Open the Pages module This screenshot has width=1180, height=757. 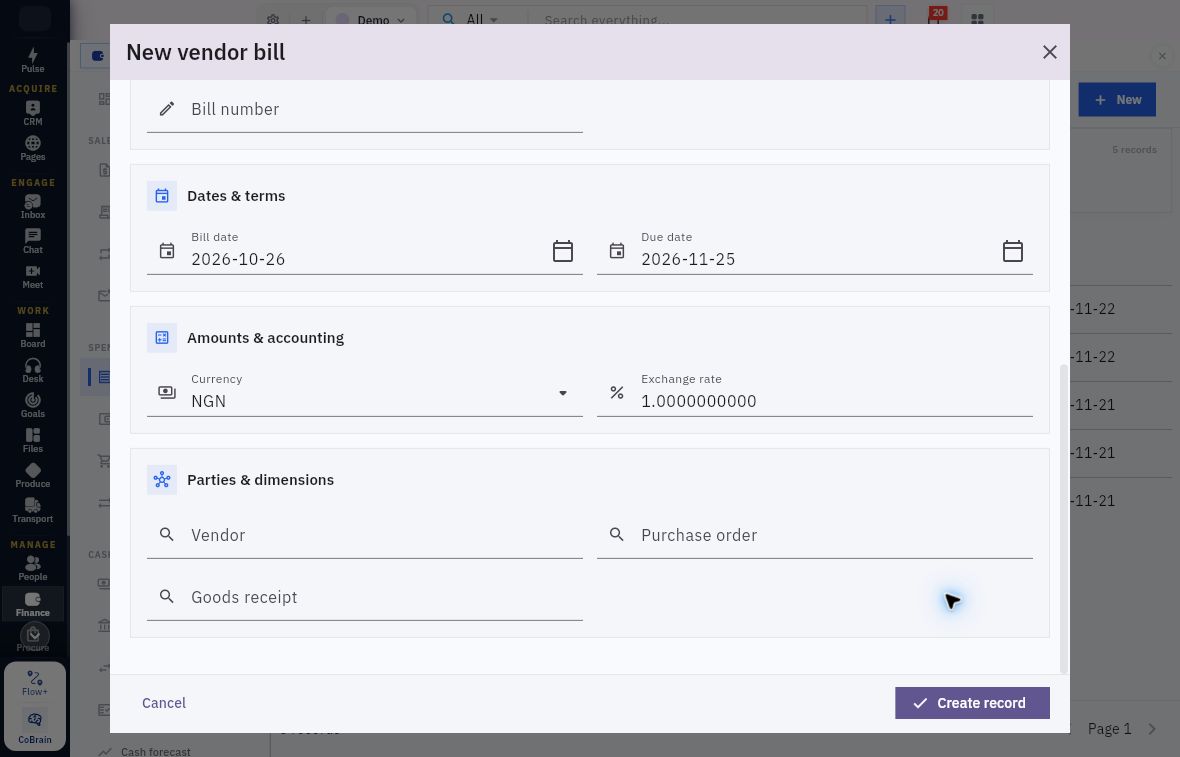32,148
